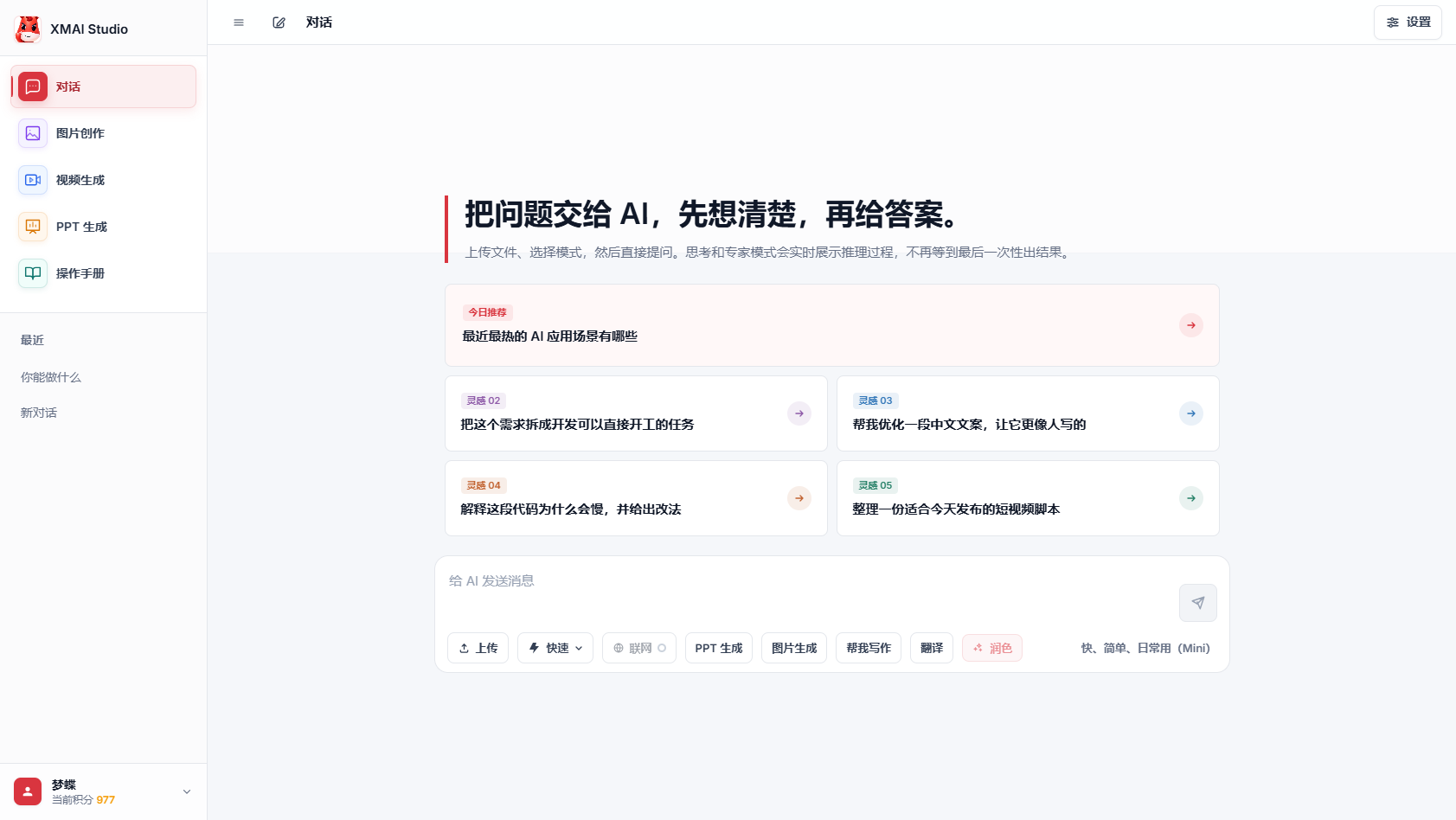This screenshot has height=820, width=1456.
Task: Click the XMAI Studio logo icon
Action: pyautogui.click(x=28, y=29)
